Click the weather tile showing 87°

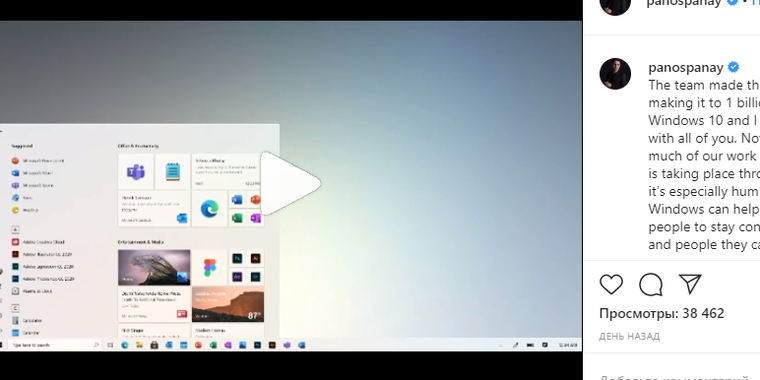[x=228, y=304]
